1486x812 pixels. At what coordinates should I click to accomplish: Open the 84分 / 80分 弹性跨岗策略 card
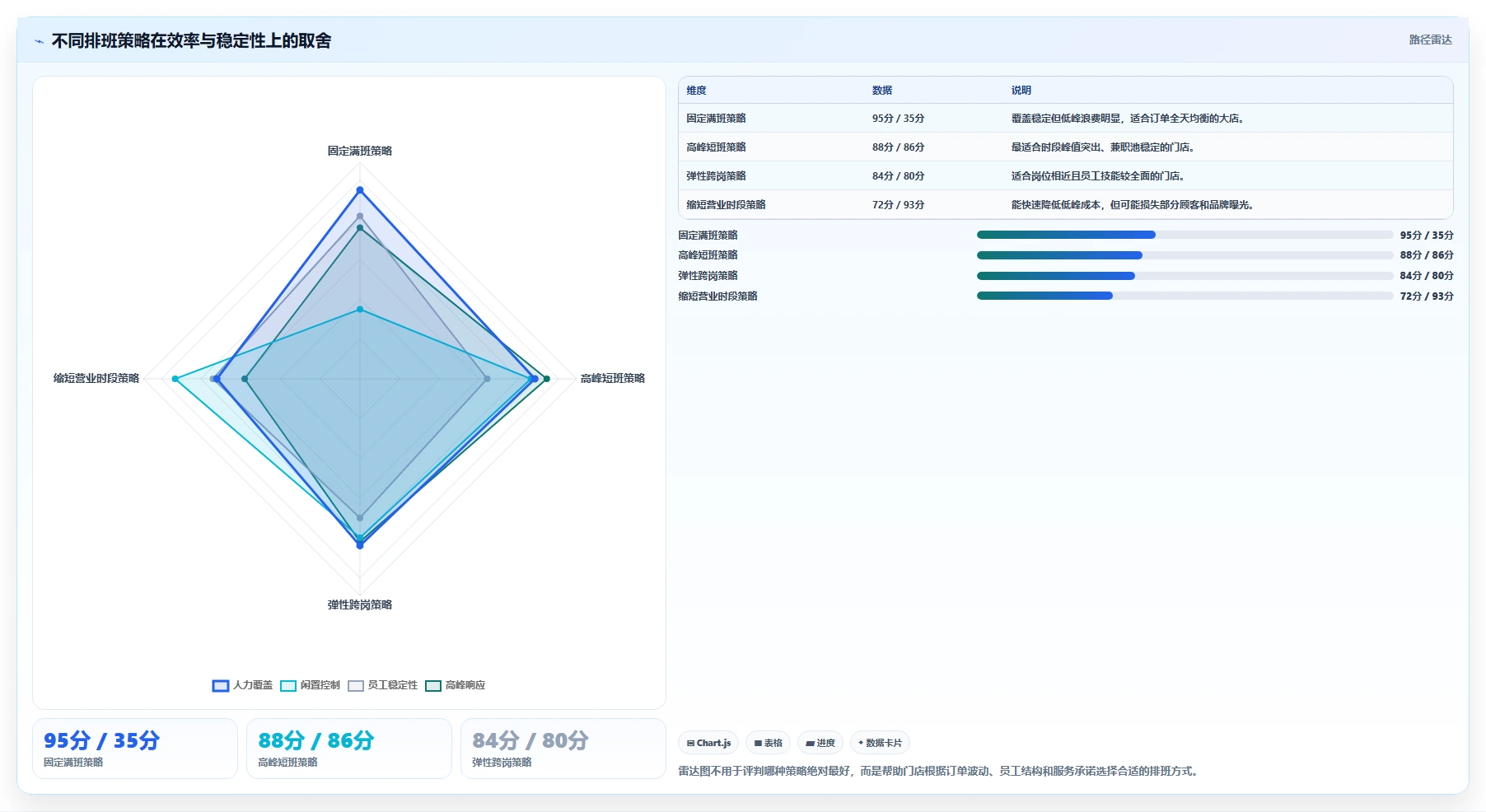coord(563,749)
